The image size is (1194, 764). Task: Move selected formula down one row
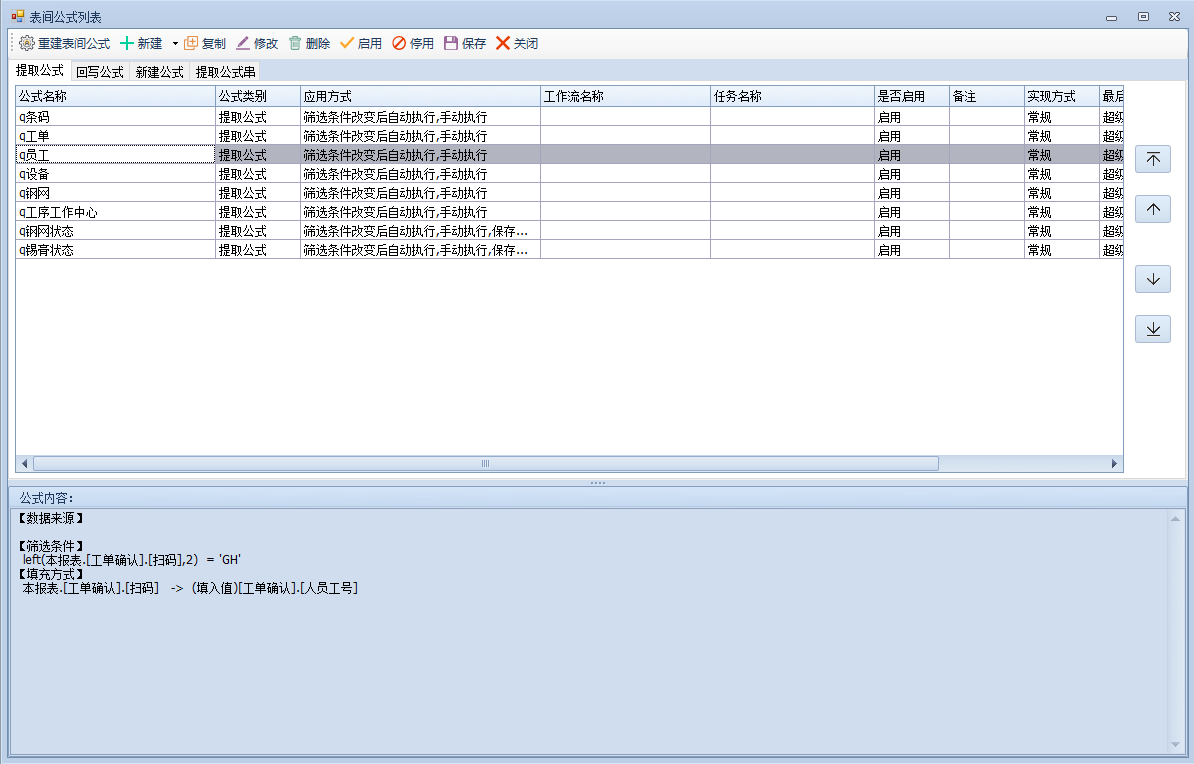pos(1153,279)
